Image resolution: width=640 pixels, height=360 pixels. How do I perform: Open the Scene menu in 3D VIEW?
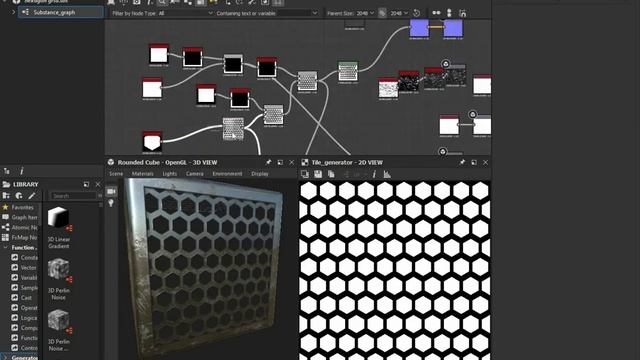coord(116,173)
